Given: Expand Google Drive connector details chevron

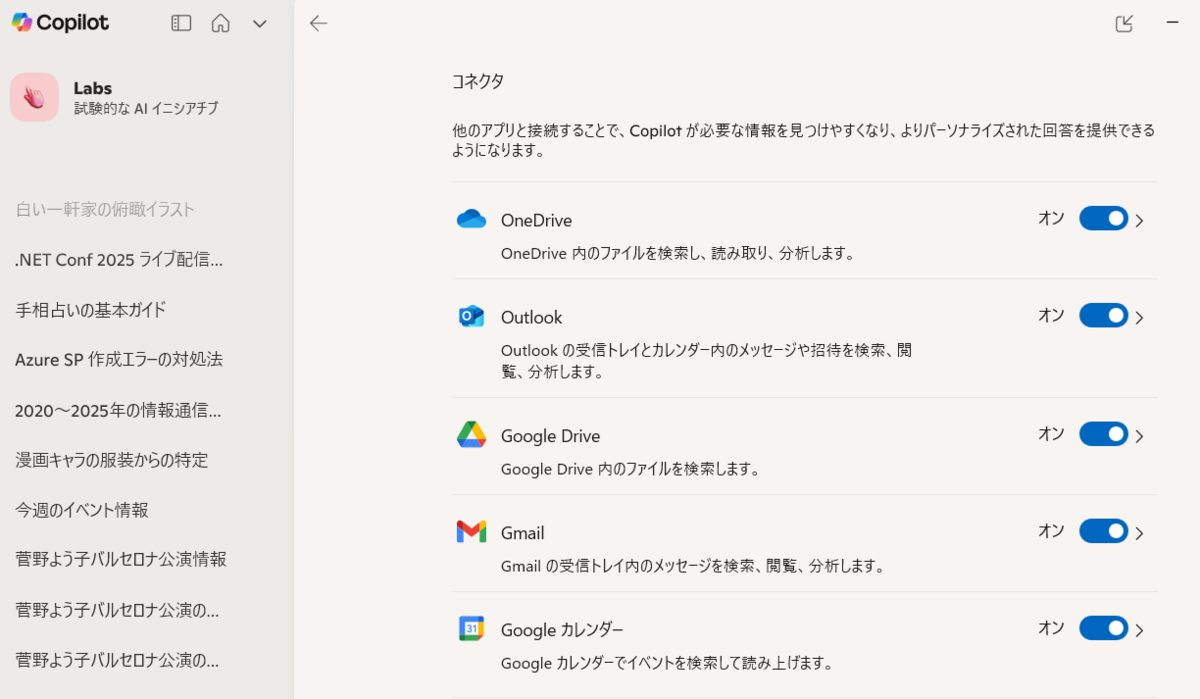Looking at the screenshot, I should tap(1139, 436).
